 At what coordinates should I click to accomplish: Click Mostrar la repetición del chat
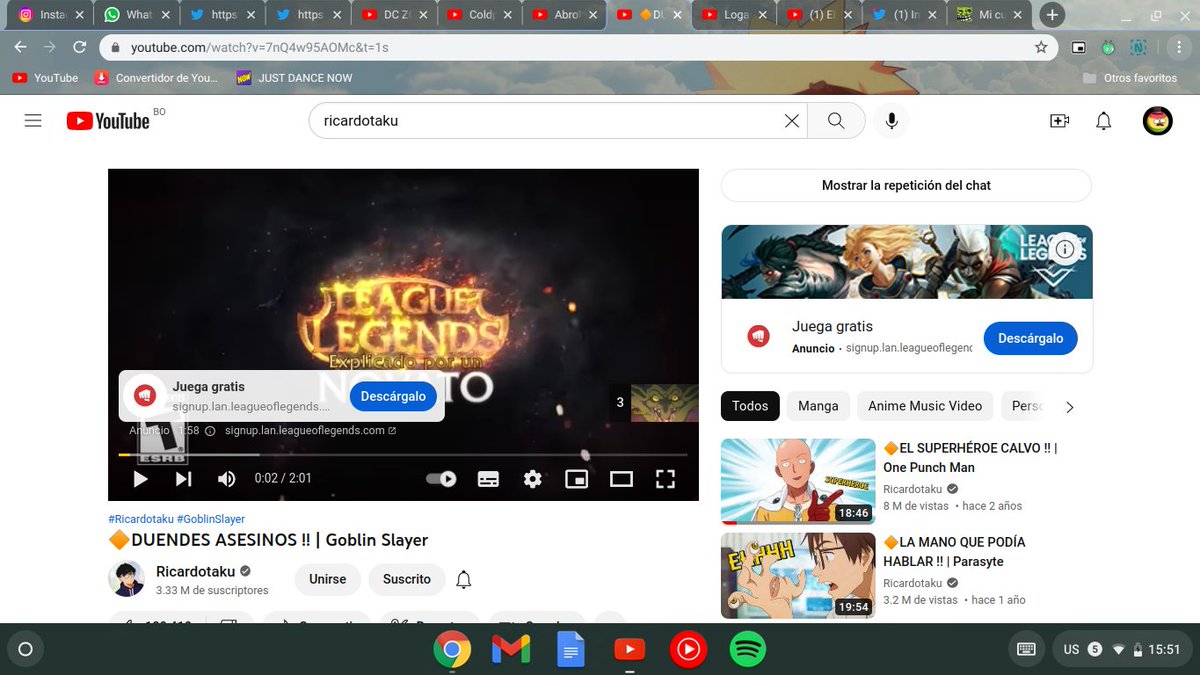(906, 185)
